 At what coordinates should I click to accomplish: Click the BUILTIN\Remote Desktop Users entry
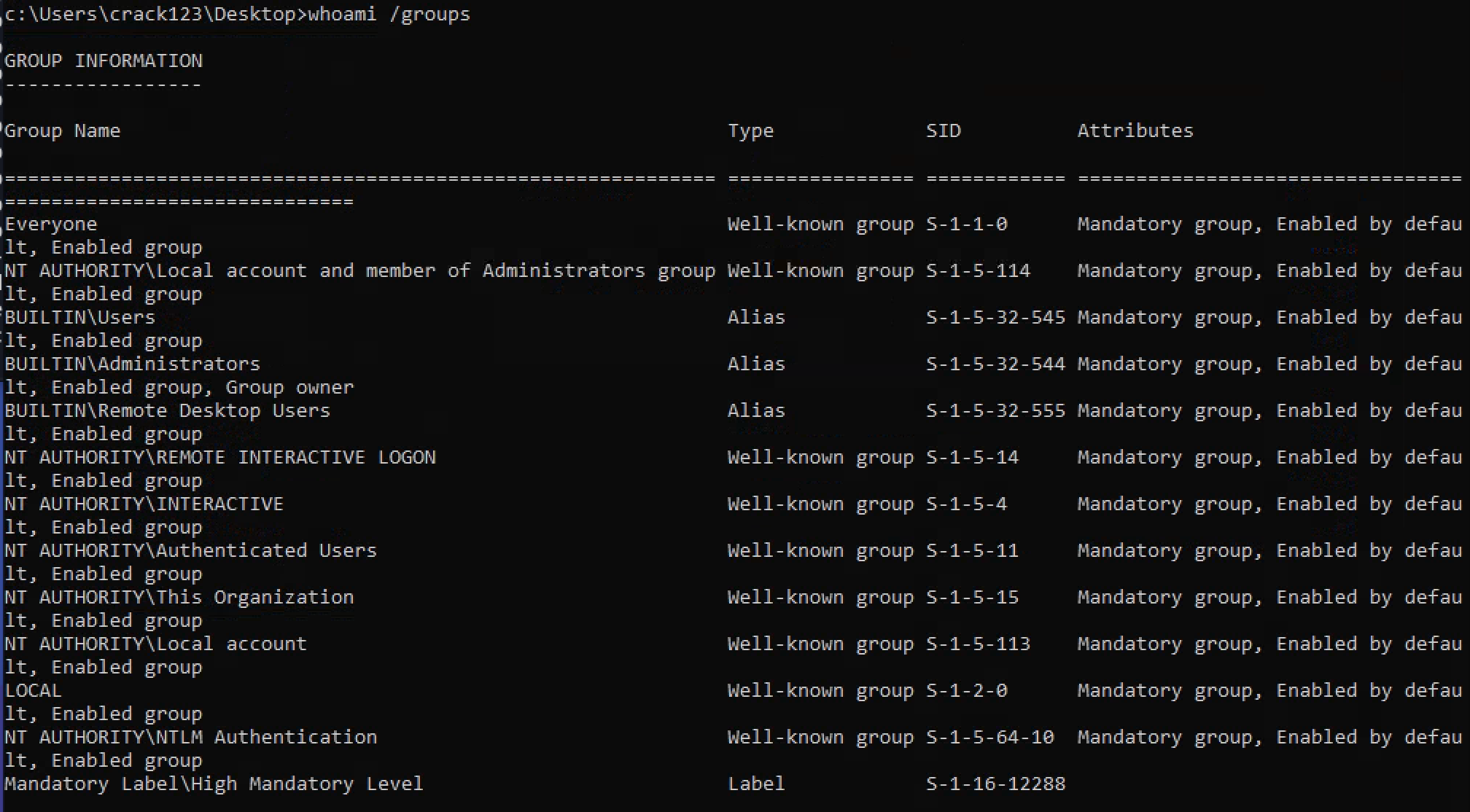tap(167, 410)
